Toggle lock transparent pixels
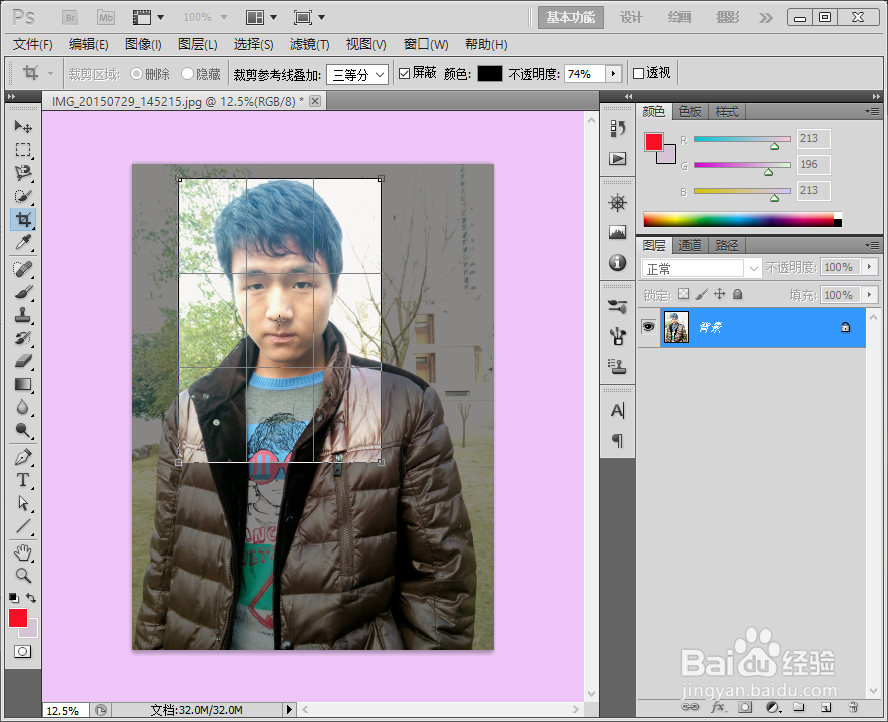Viewport: 888px width, 722px height. (x=684, y=294)
